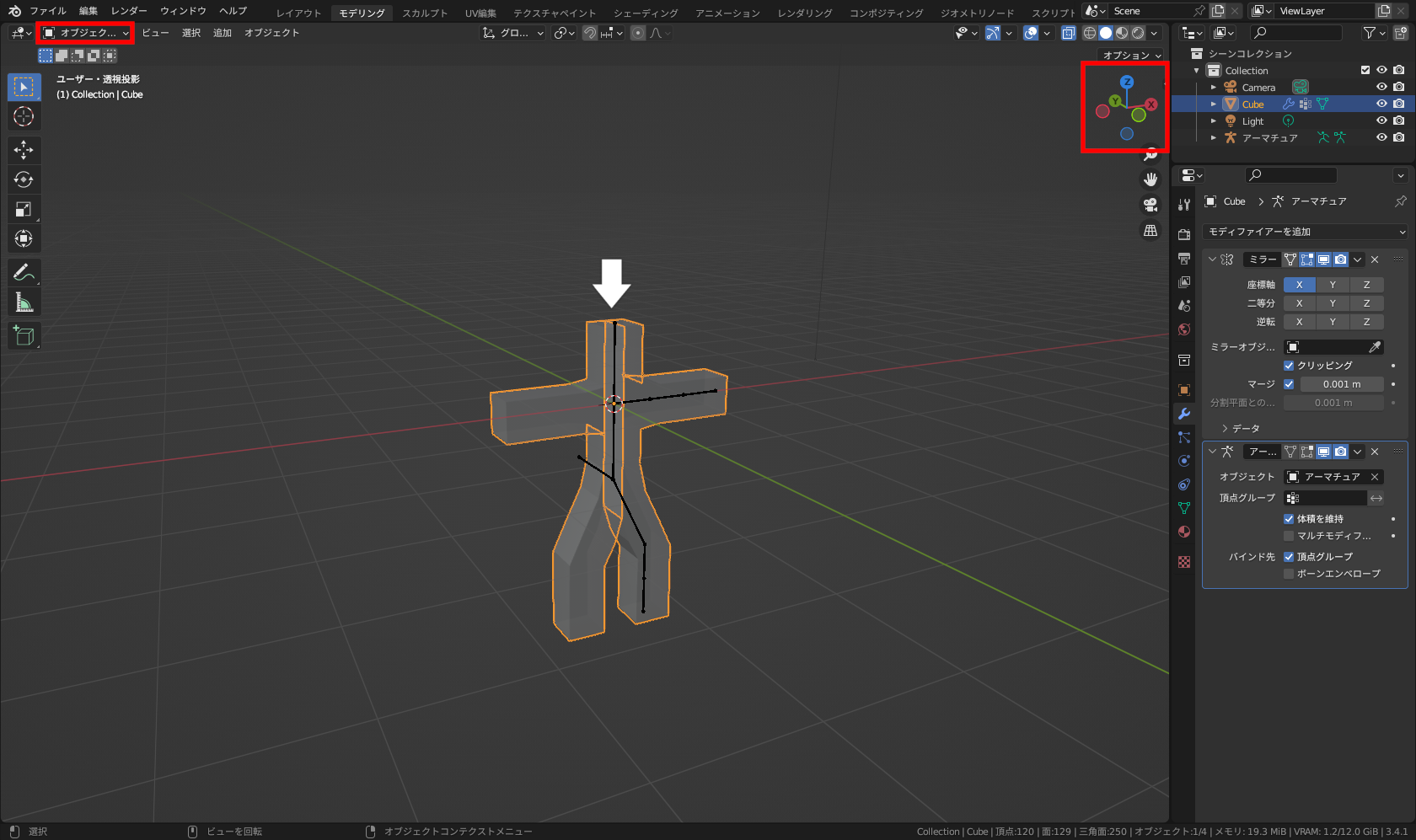The height and width of the screenshot is (840, 1416).
Task: Toggle the バインド先 頂点グループ checkbox
Action: [1289, 557]
